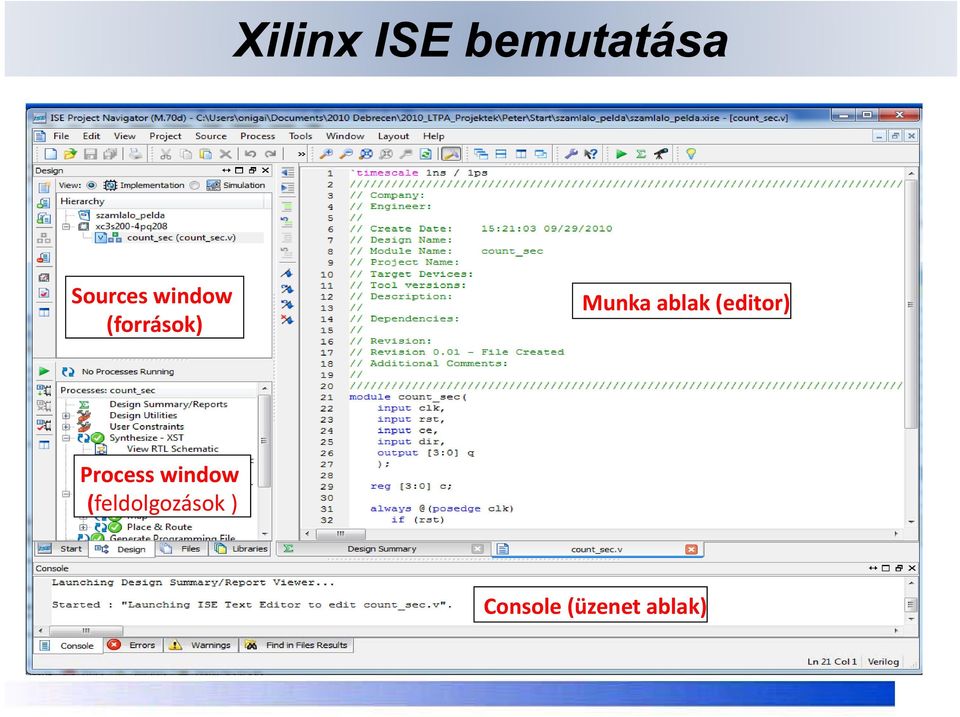The height and width of the screenshot is (717, 960).
Task: Click the editor horizontal scrollbar thumb
Action: (x=340, y=534)
